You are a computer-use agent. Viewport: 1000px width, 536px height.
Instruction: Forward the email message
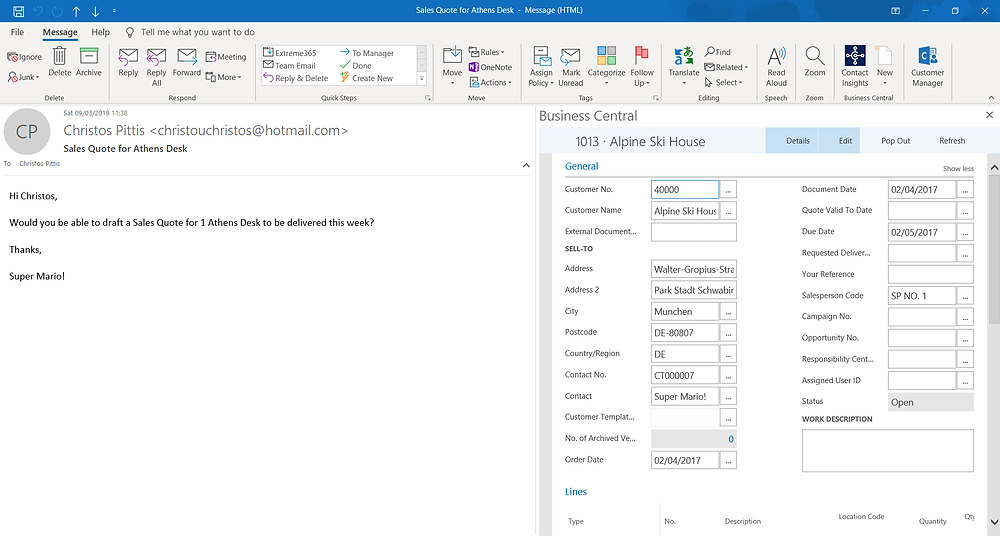tap(187, 63)
